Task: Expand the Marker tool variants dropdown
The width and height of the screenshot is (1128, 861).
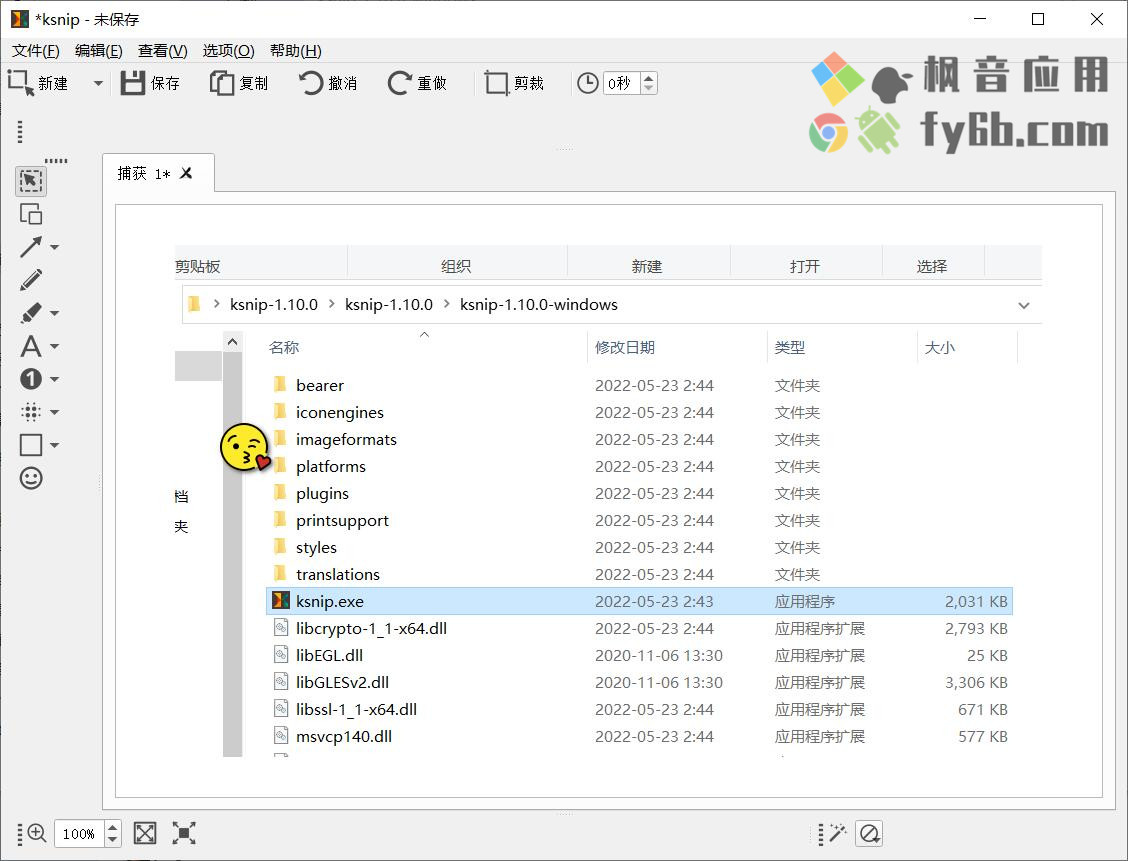Action: [x=55, y=314]
